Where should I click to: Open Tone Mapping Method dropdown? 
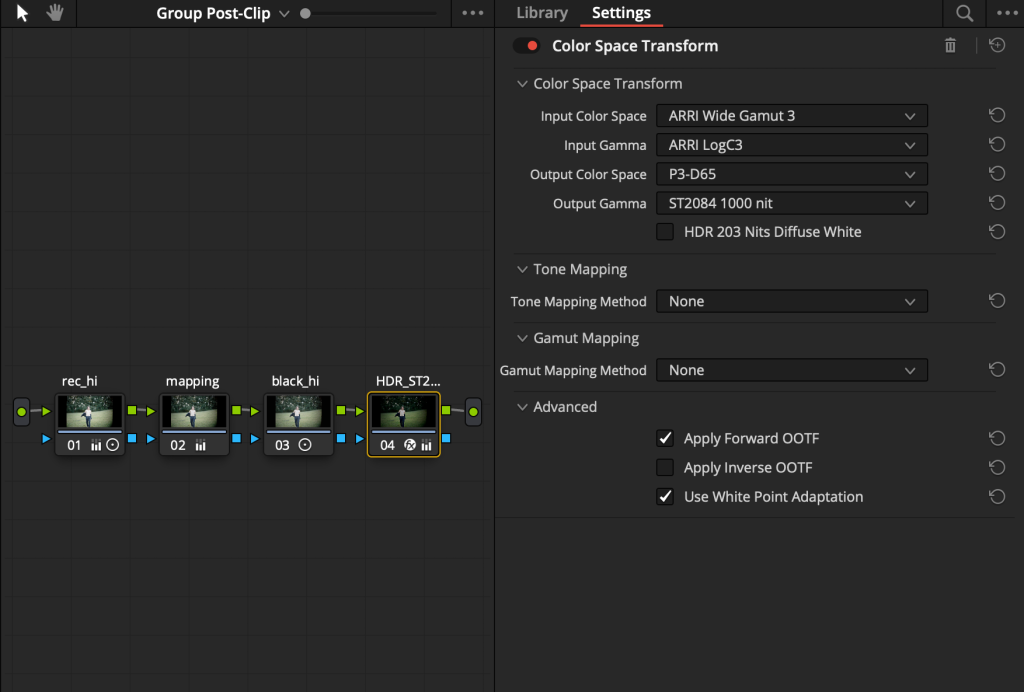(792, 301)
